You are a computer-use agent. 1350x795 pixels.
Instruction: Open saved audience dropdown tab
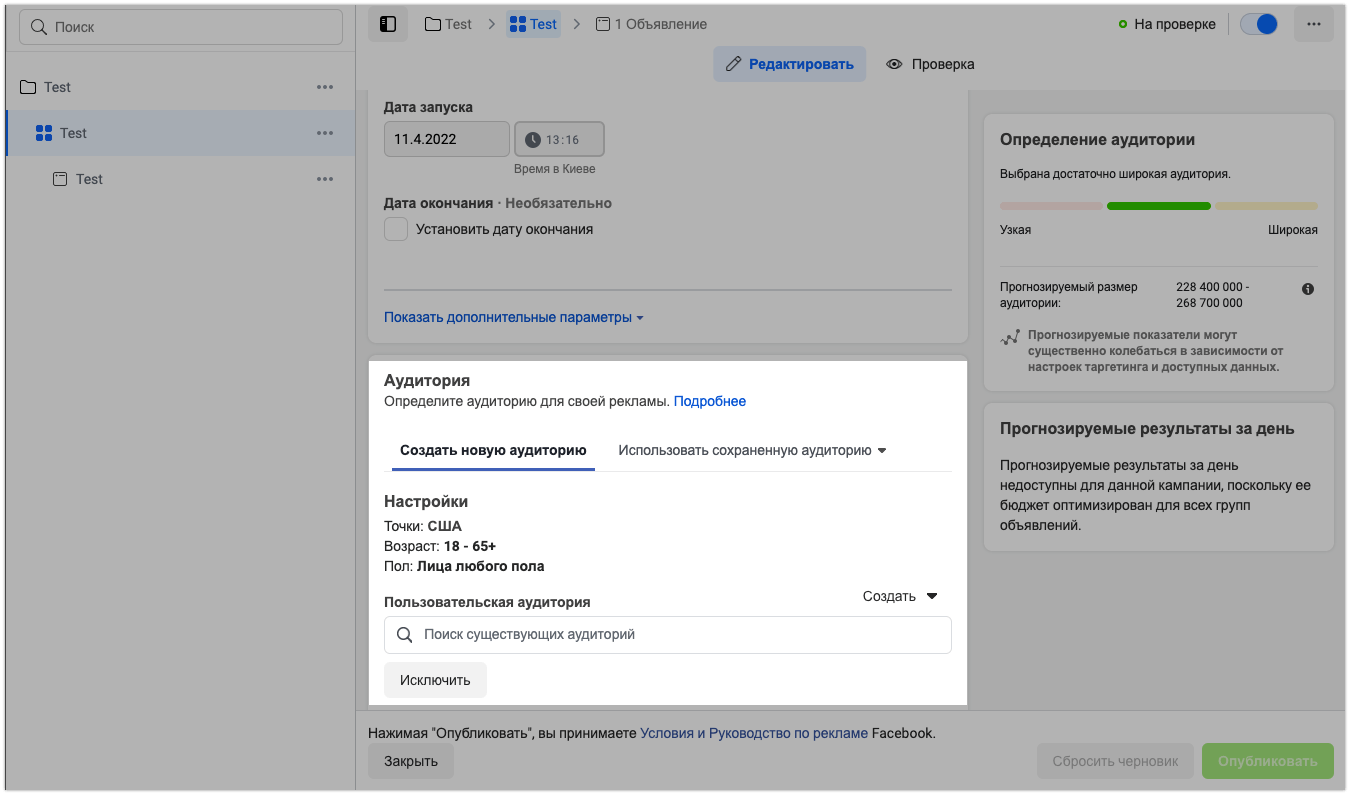click(x=752, y=450)
